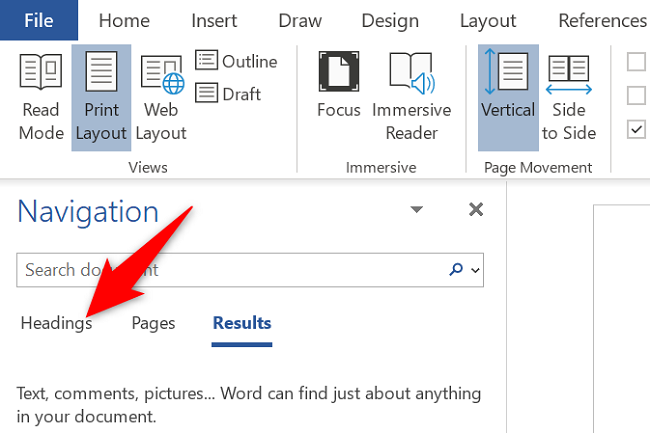Select the Print Layout view
This screenshot has width=650, height=433.
tap(101, 97)
